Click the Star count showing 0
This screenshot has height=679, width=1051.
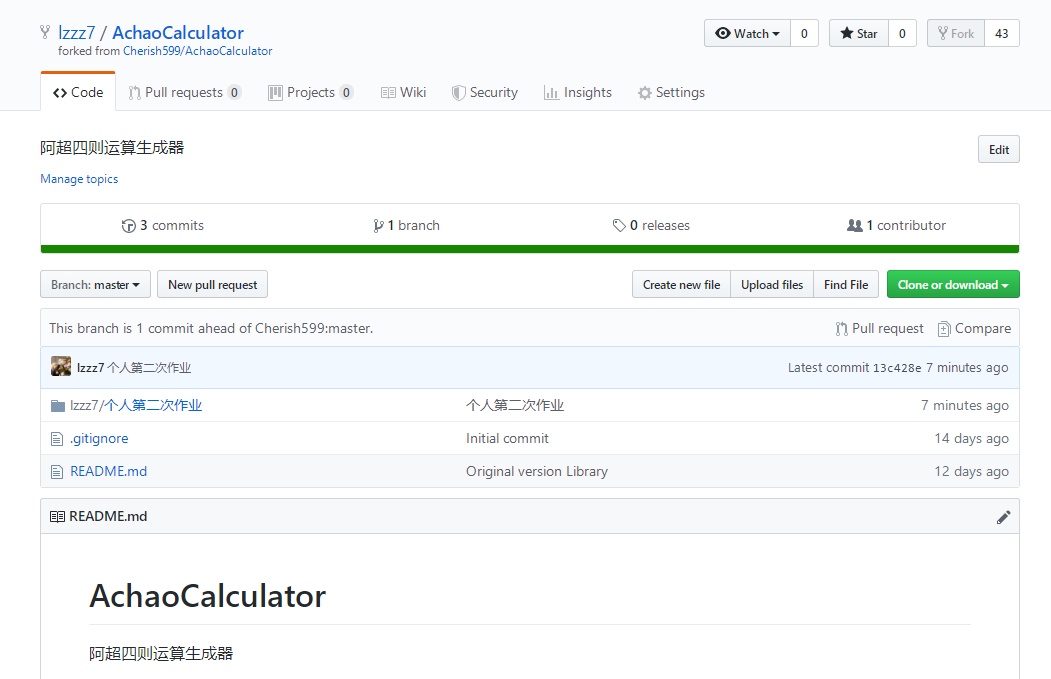(x=902, y=34)
